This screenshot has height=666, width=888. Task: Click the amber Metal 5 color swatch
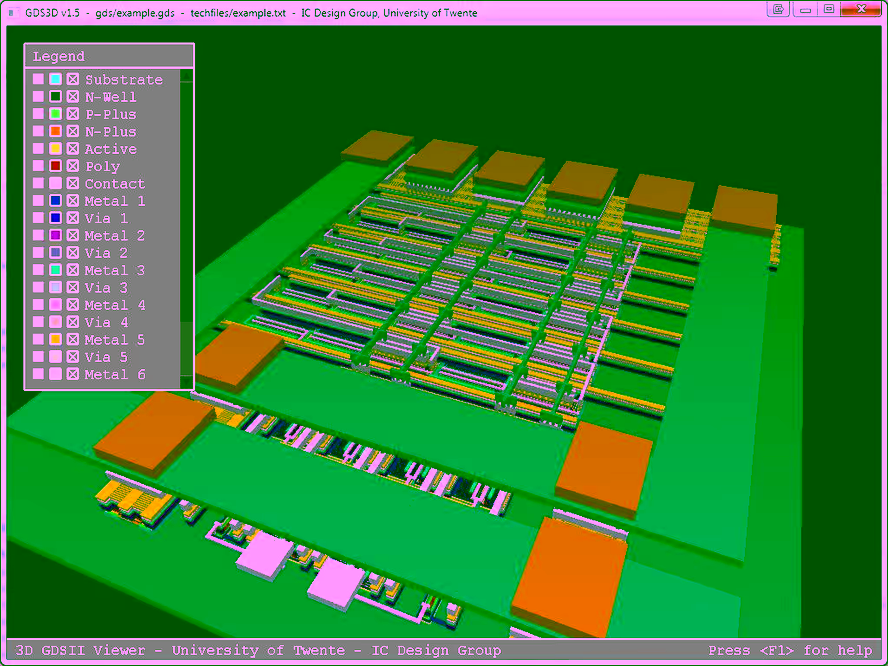(55, 339)
